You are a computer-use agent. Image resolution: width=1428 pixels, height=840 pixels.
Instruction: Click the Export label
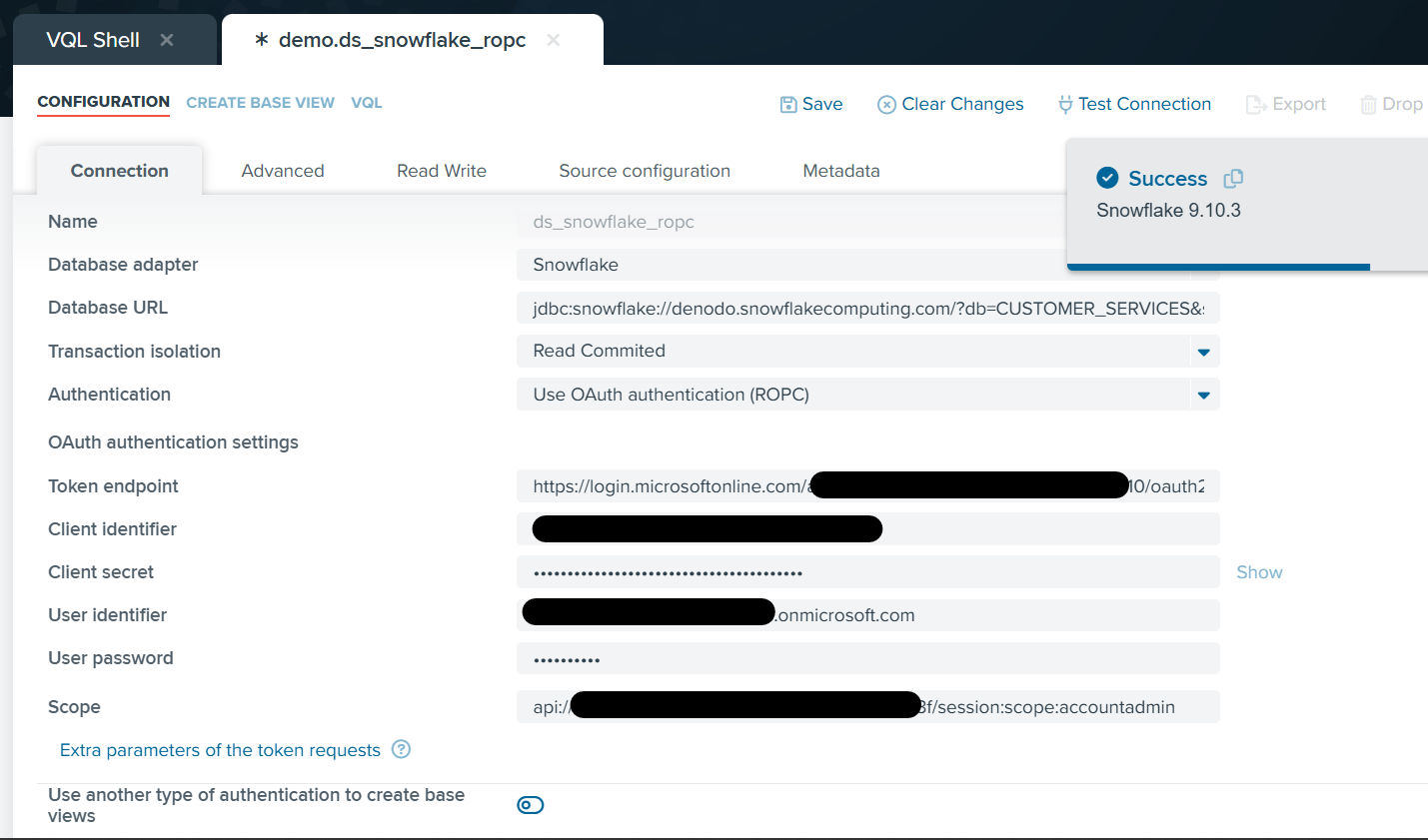[1299, 104]
